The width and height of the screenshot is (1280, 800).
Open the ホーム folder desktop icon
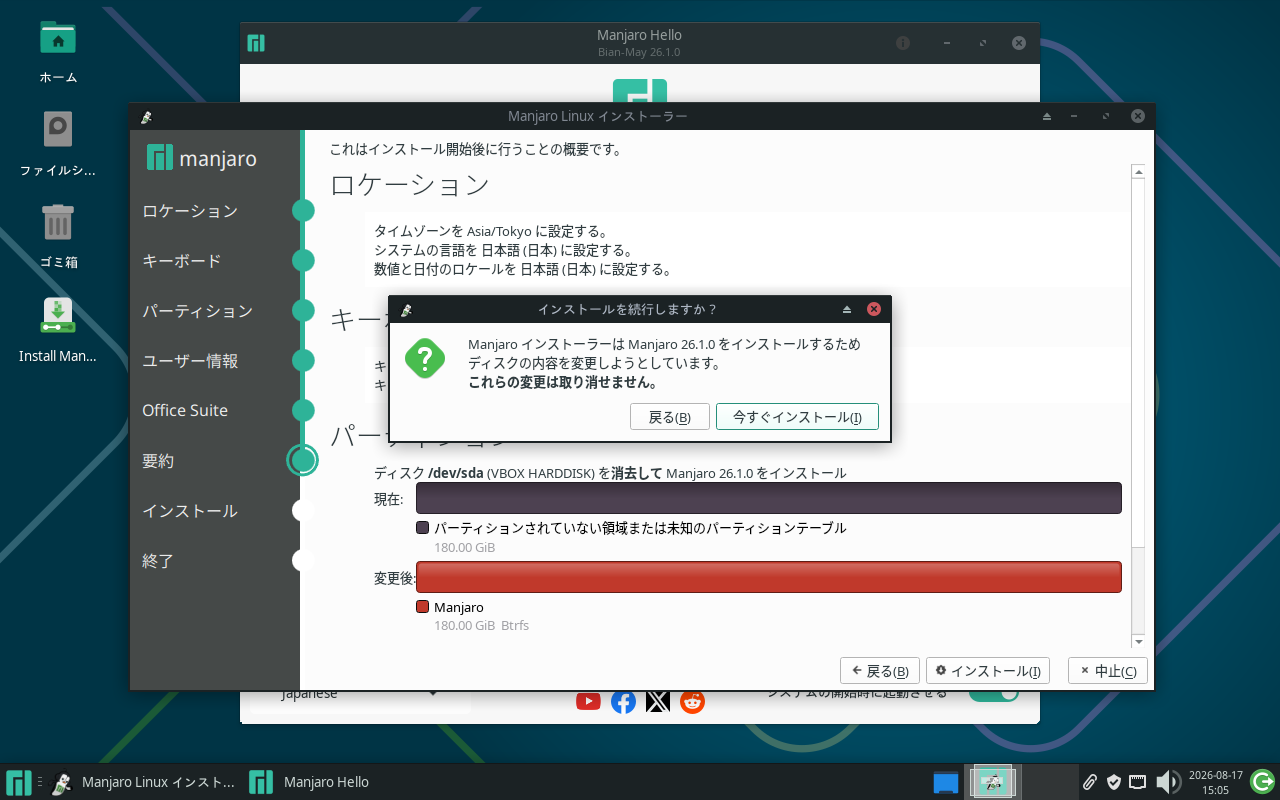58,40
